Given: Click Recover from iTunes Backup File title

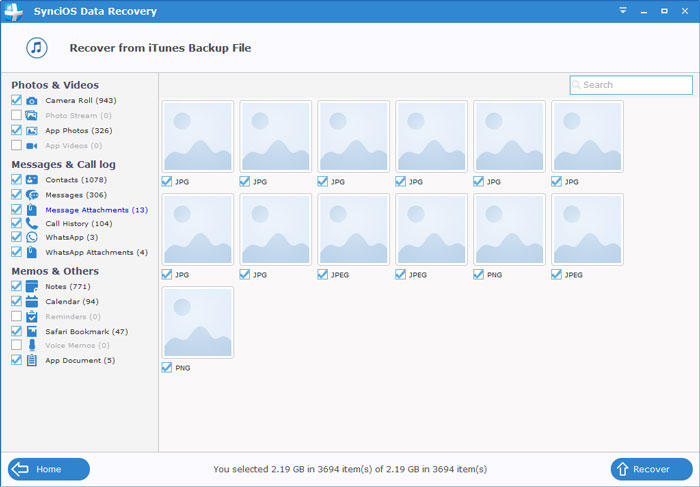Looking at the screenshot, I should [x=160, y=48].
